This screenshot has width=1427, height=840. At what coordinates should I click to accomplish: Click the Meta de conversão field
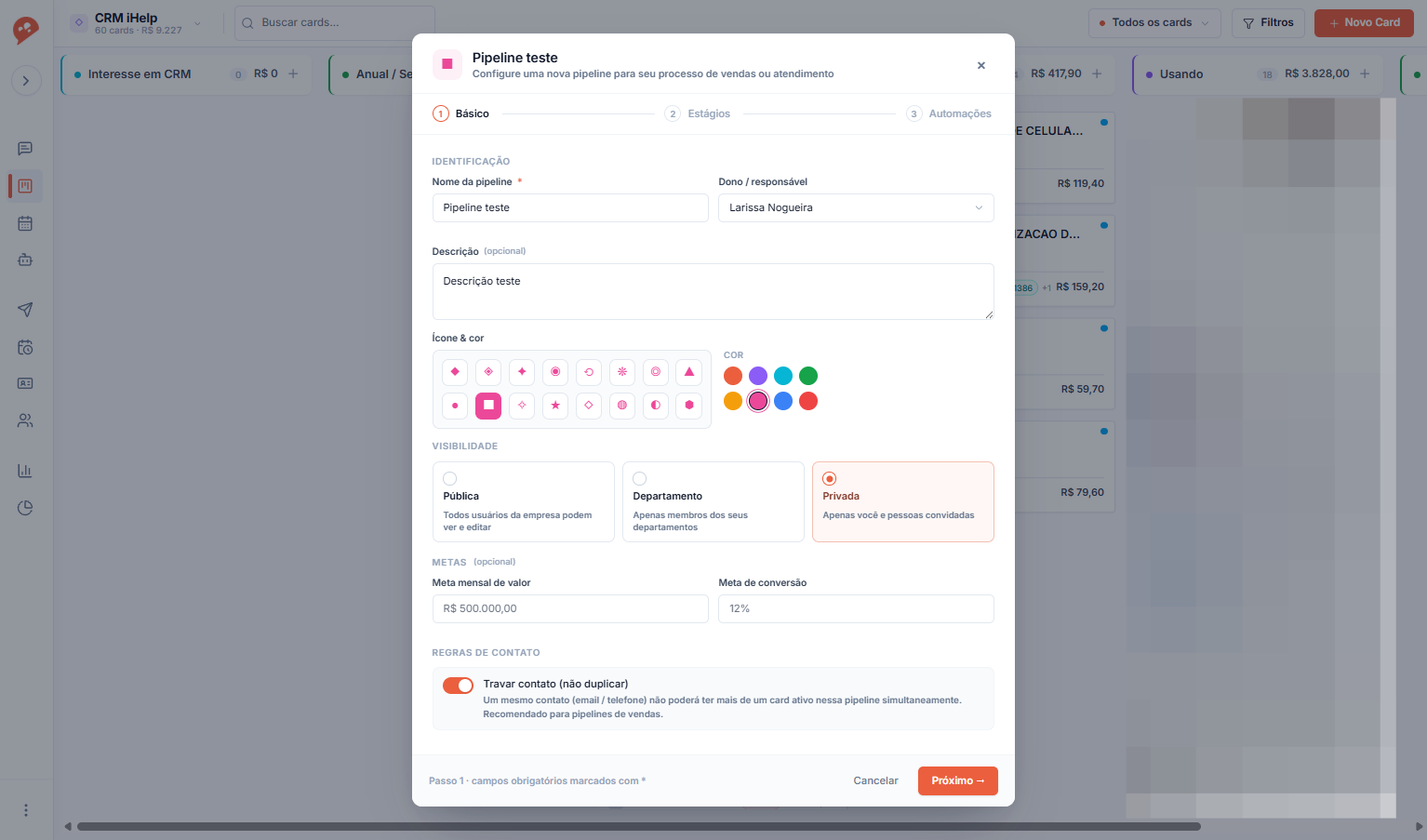point(856,609)
